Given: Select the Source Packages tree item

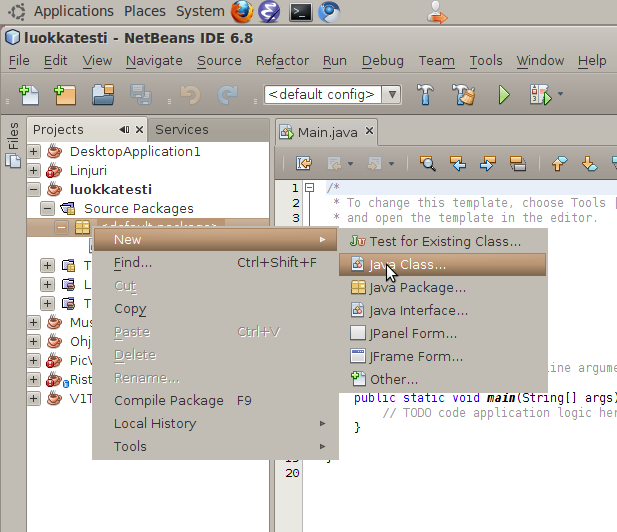Looking at the screenshot, I should (x=139, y=208).
